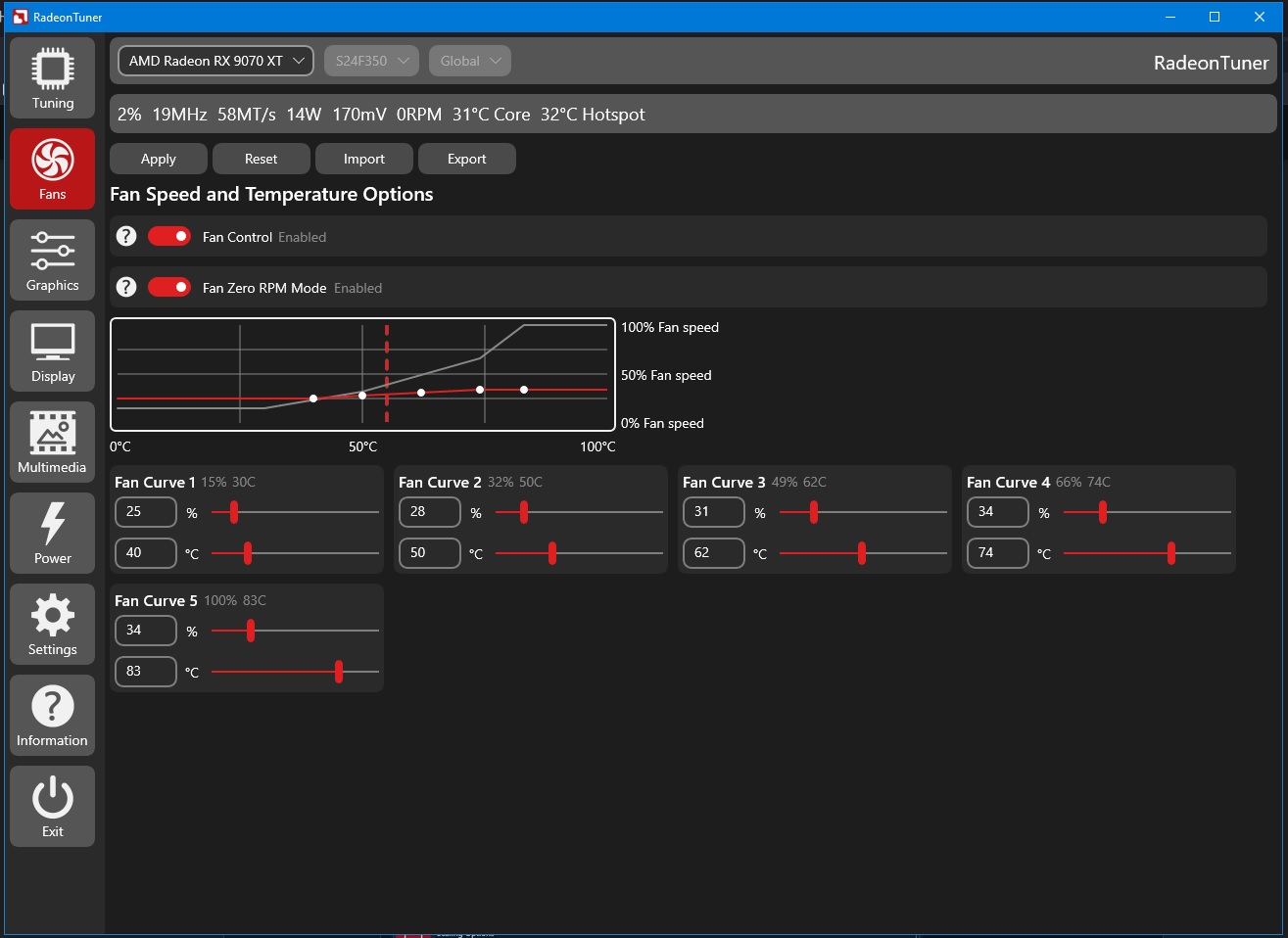Click the "100% Fan speed" graph label
Viewport: 1288px width, 938px height.
[x=670, y=327]
